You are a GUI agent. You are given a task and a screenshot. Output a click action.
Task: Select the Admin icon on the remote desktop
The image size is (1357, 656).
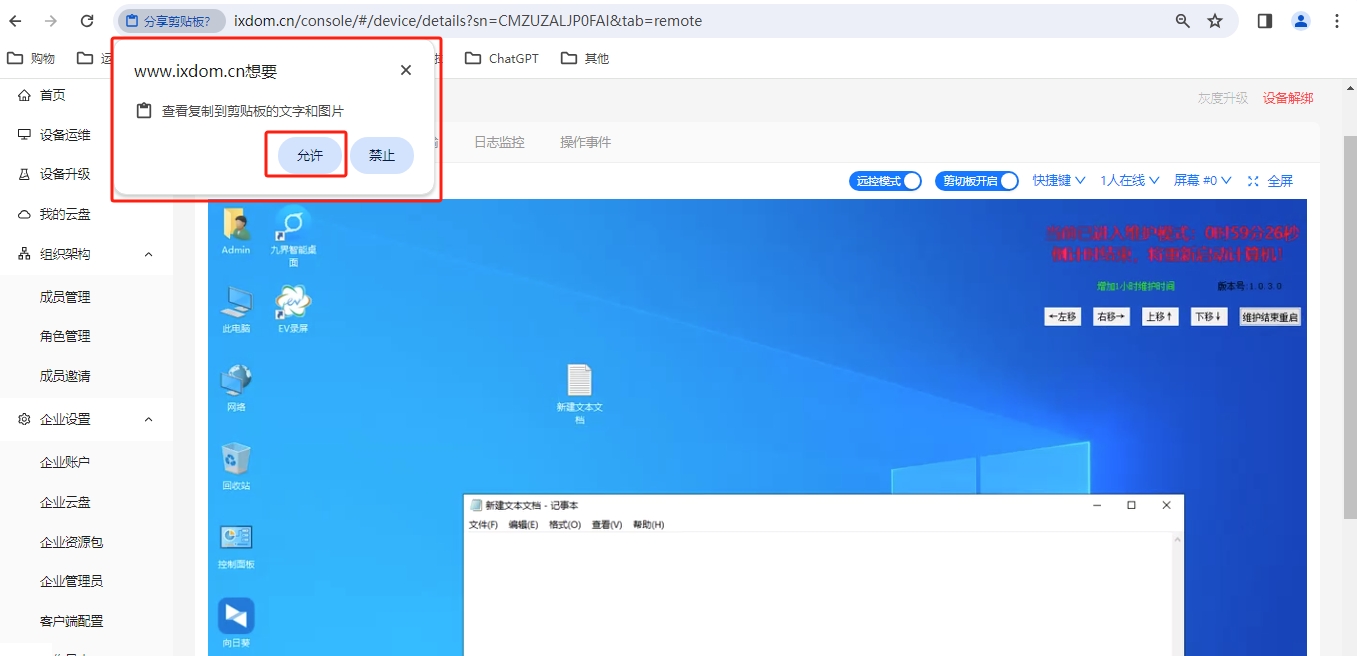pos(236,231)
